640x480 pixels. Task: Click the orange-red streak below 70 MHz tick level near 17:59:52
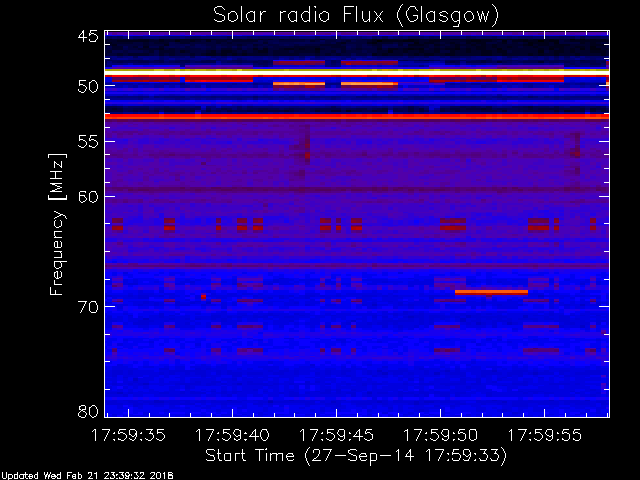[491, 292]
